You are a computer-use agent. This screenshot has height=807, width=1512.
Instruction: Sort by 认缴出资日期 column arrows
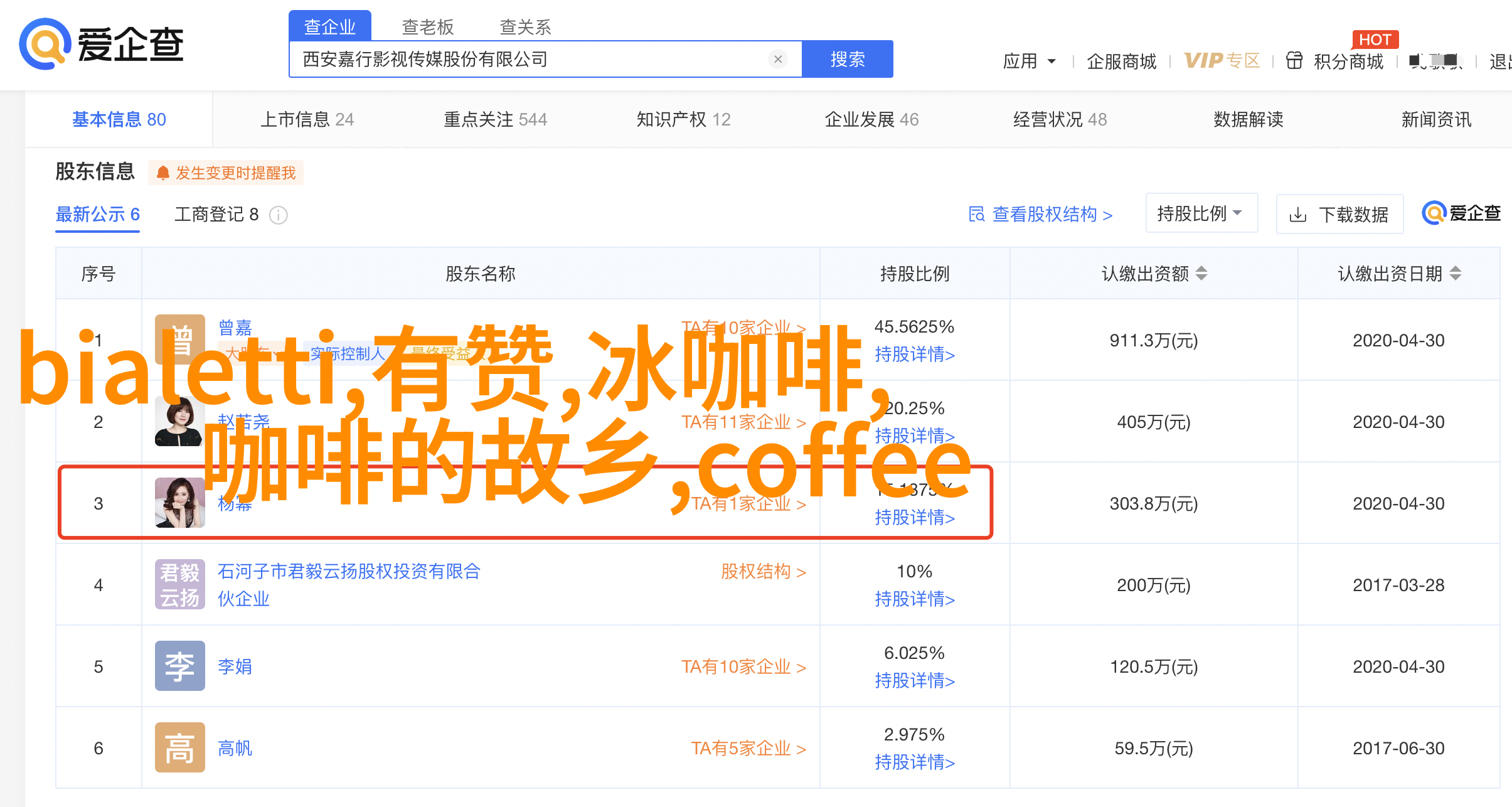(x=1456, y=273)
